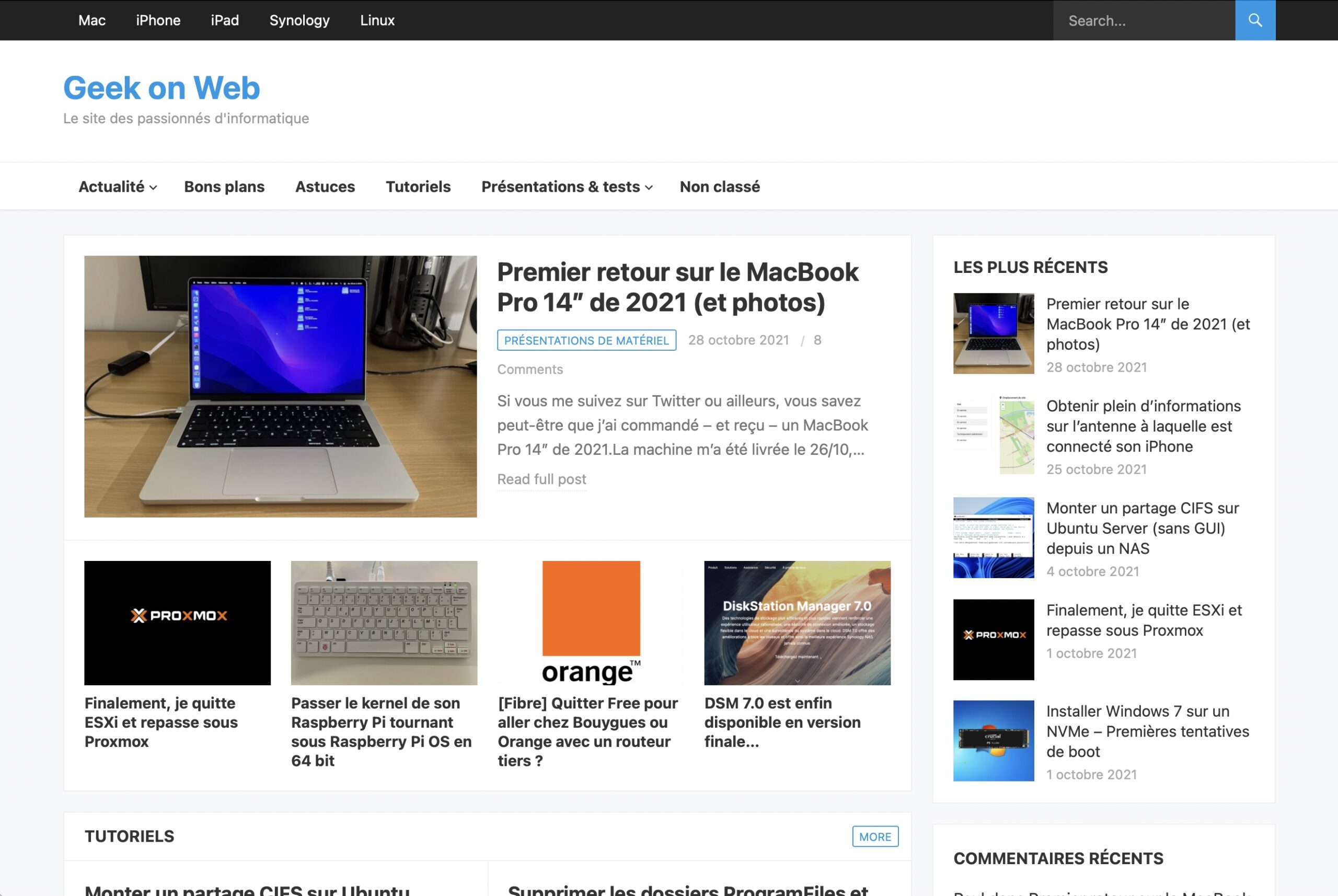
Task: Click the COMMENTAIRES RÉCENTS sidebar heading
Action: click(1058, 858)
